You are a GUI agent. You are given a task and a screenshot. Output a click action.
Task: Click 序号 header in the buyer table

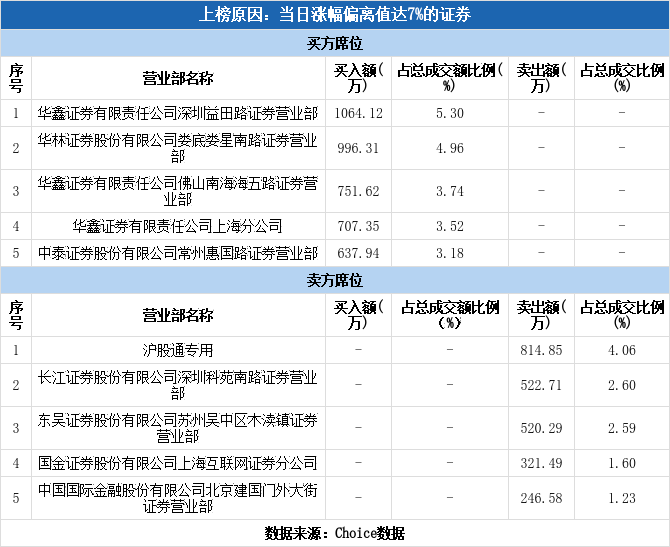coord(16,78)
